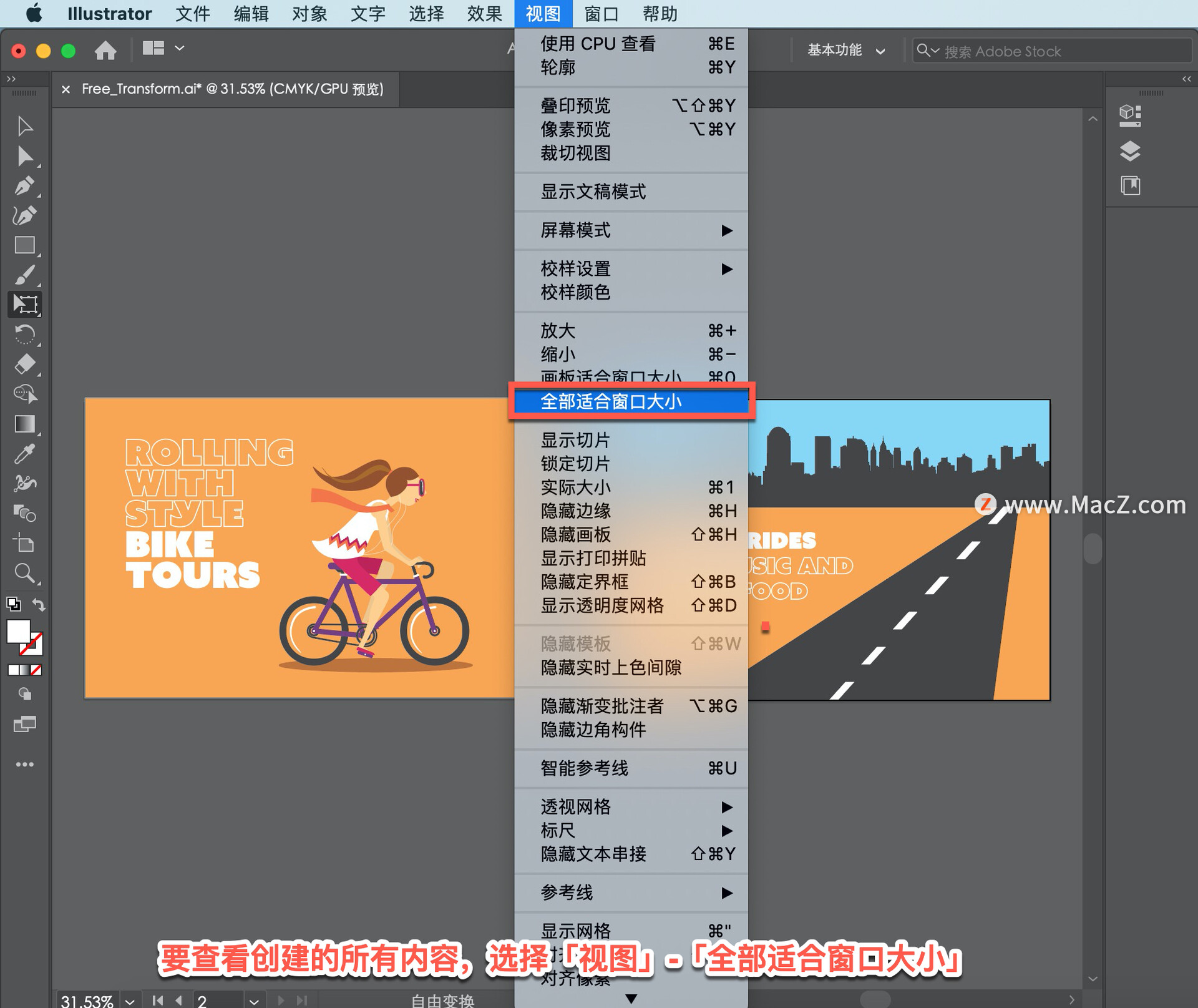Click the zoom percentage field 31.53%

(x=87, y=1001)
